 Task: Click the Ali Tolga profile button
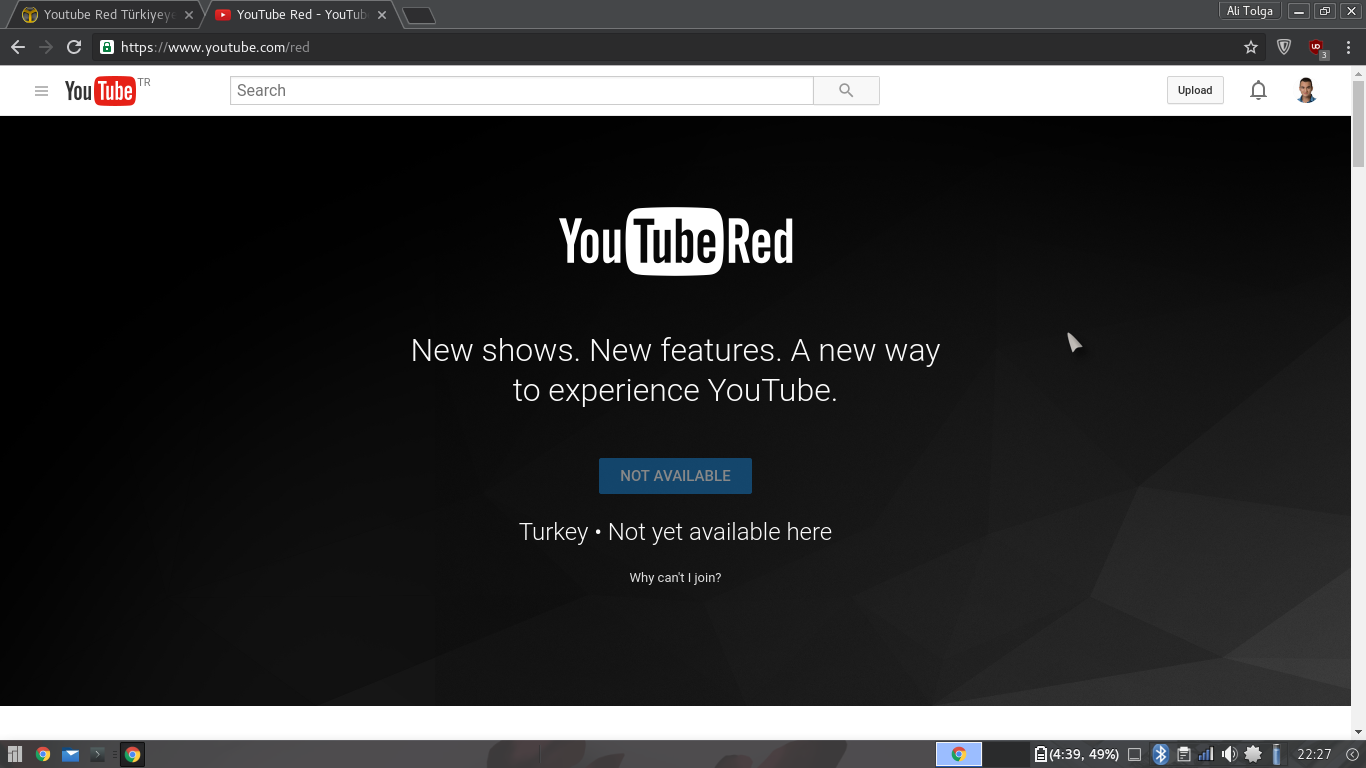click(1250, 11)
